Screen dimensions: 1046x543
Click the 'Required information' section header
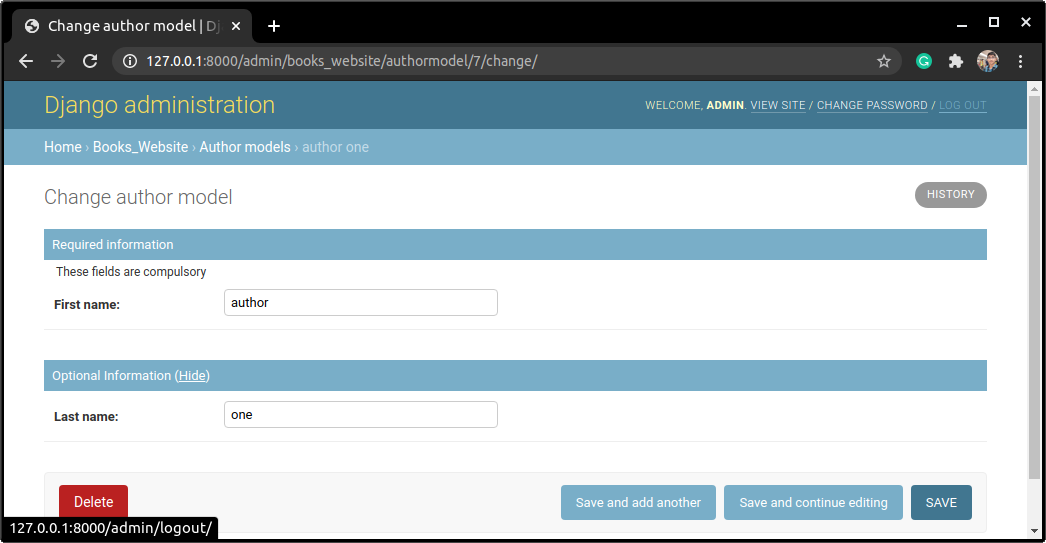pos(515,245)
